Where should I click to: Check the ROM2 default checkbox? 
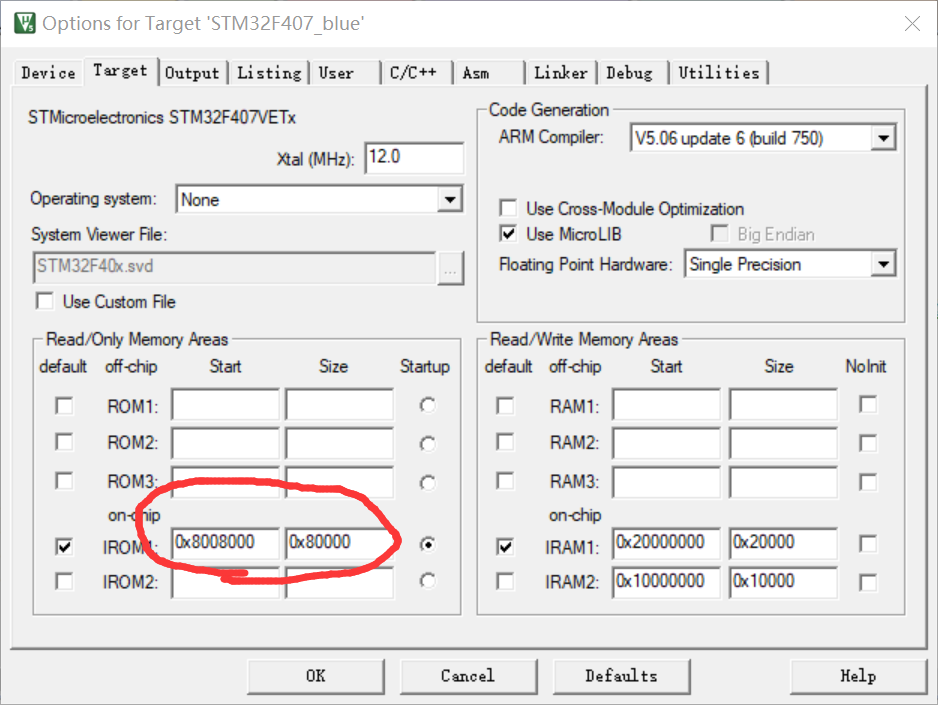point(64,442)
